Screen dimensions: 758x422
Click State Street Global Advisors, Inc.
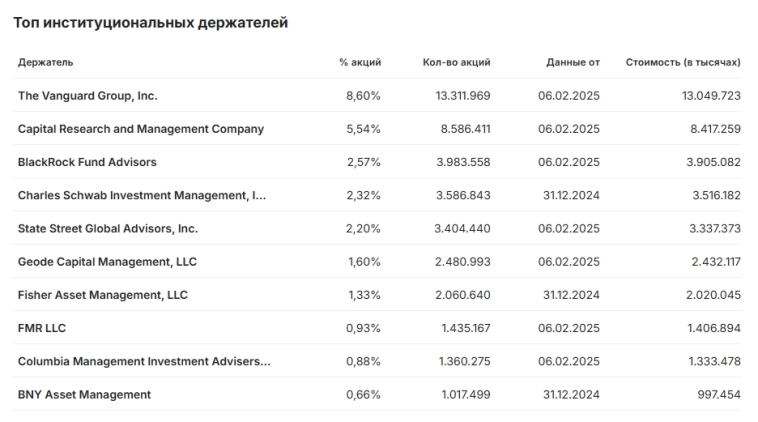[108, 228]
